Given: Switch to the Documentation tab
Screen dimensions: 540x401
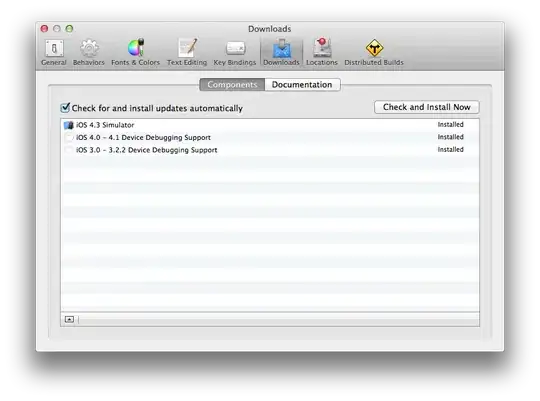Looking at the screenshot, I should point(302,85).
